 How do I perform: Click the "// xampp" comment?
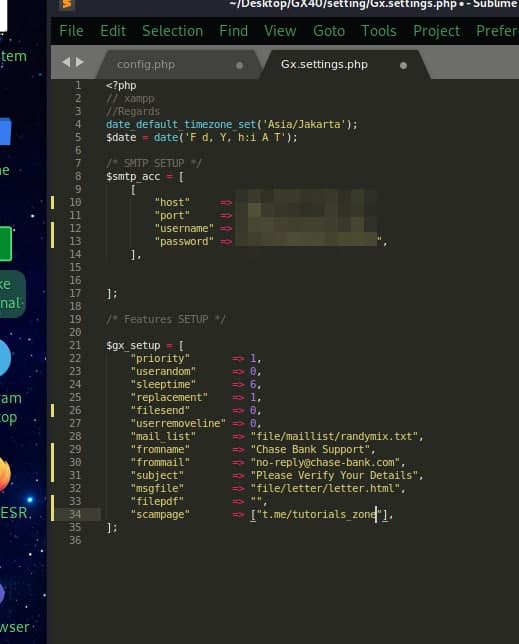pyautogui.click(x=130, y=99)
